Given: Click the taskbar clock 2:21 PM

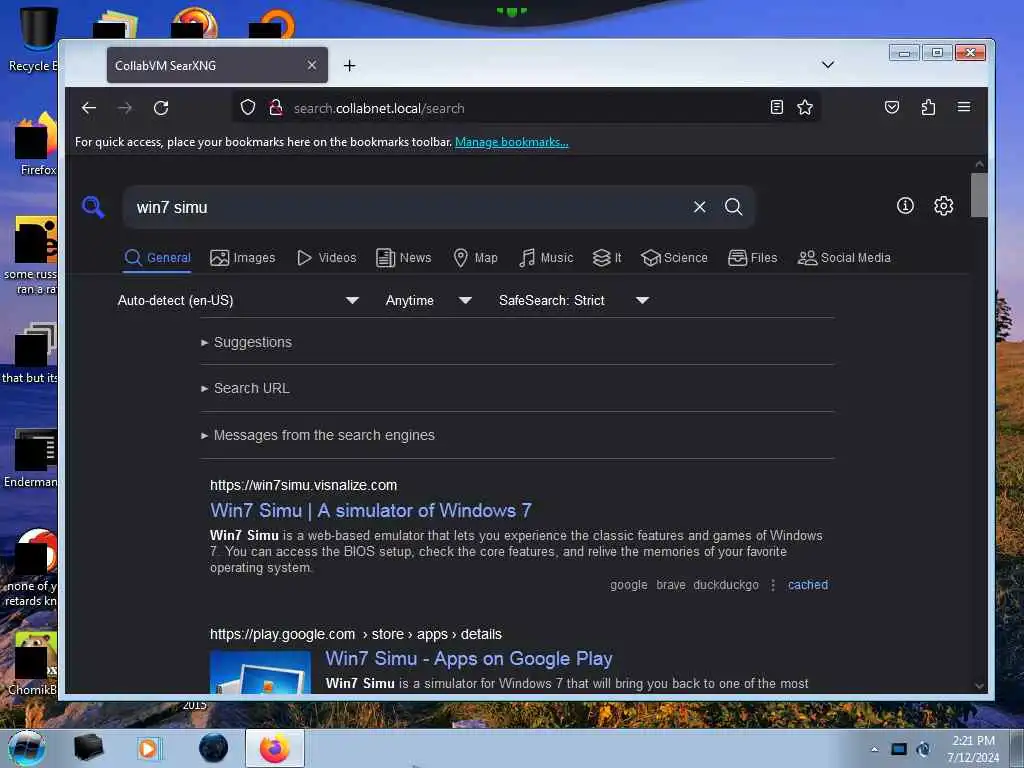Looking at the screenshot, I should pos(973,748).
